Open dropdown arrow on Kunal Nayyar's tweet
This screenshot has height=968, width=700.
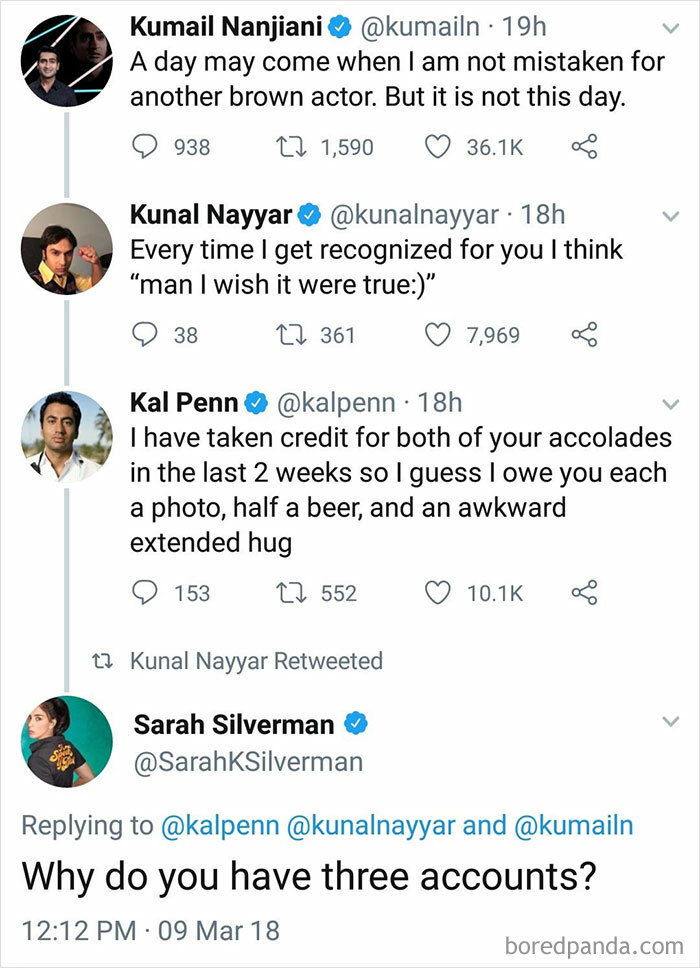point(668,215)
